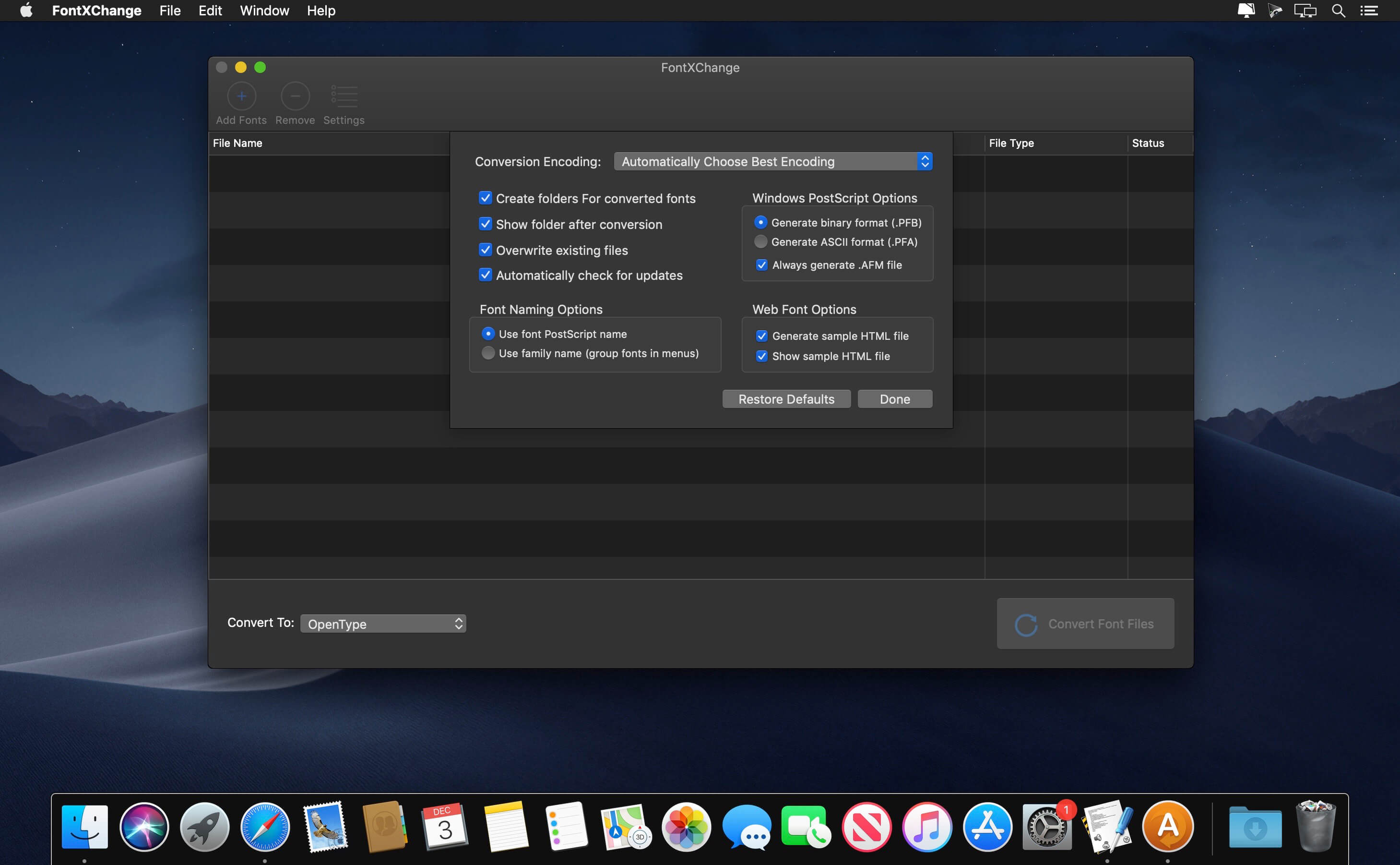The width and height of the screenshot is (1400, 865).
Task: Click the Restore Defaults button
Action: click(x=786, y=399)
